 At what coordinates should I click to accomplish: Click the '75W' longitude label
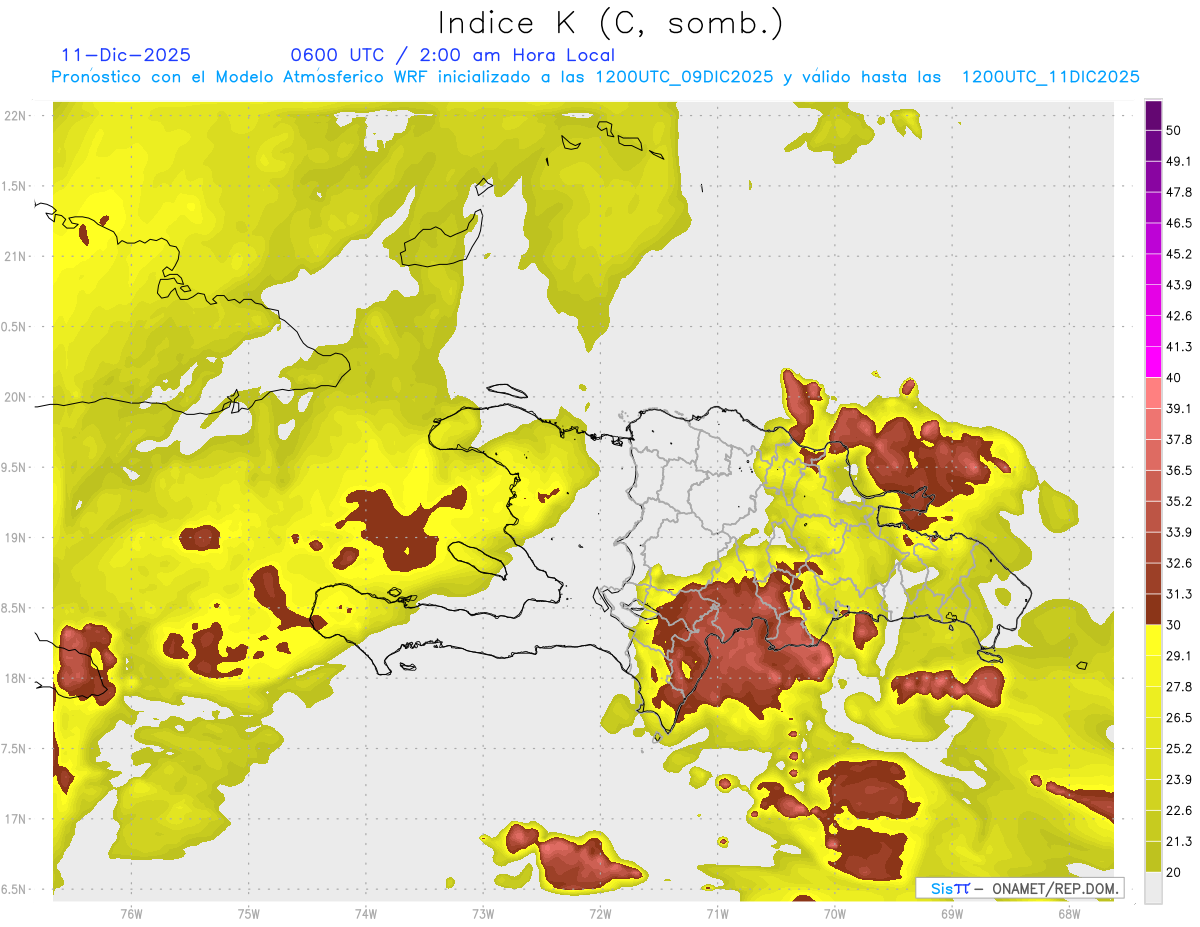[249, 914]
